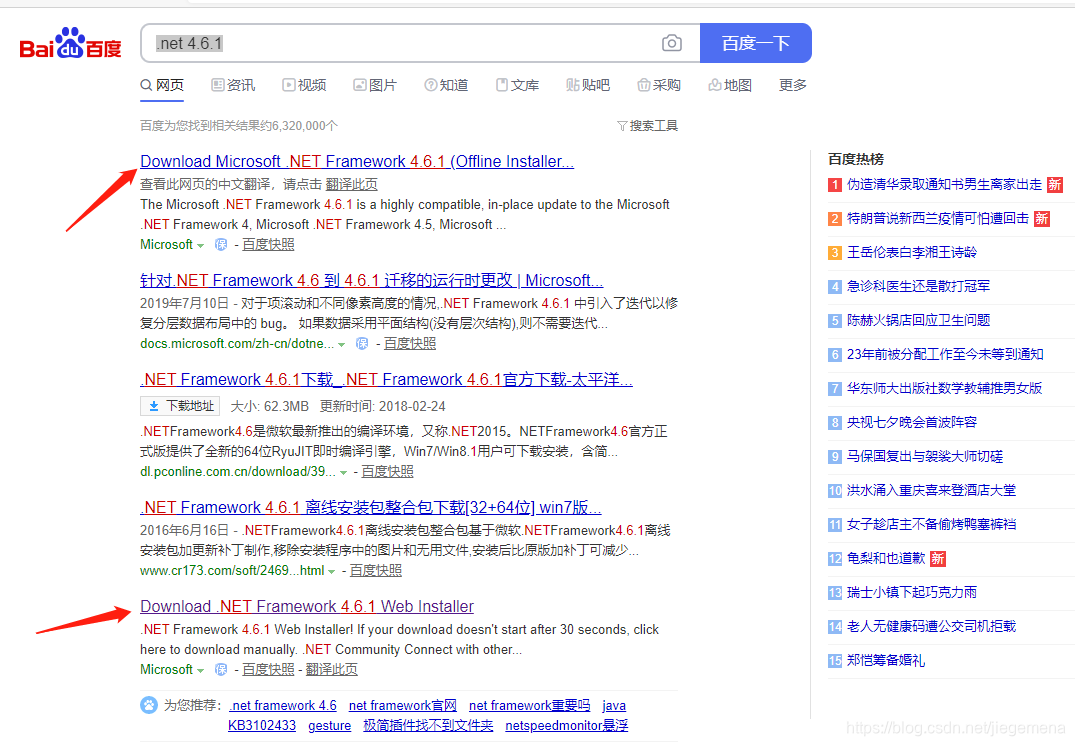Open suggested search 极简插件找不到文件夹
Viewport: 1075px width, 746px height.
428,725
